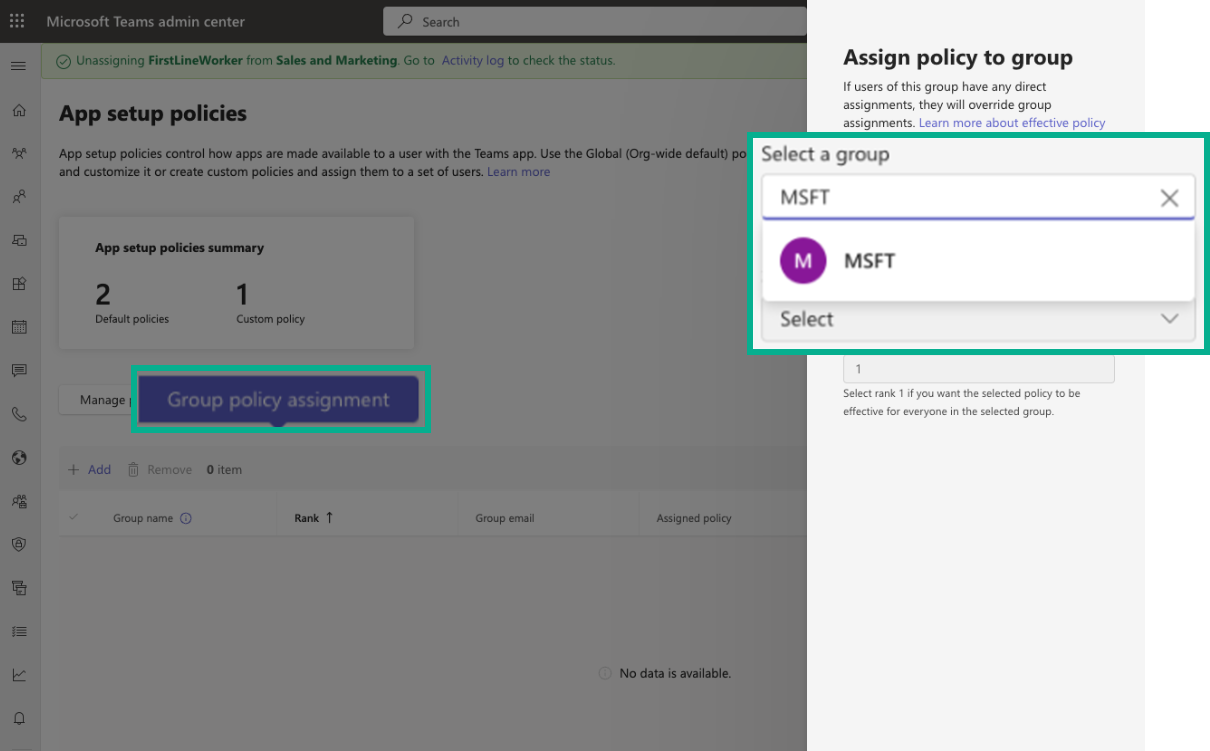This screenshot has width=1210, height=751.
Task: Open the Analytics chart icon in sidebar
Action: 19,675
